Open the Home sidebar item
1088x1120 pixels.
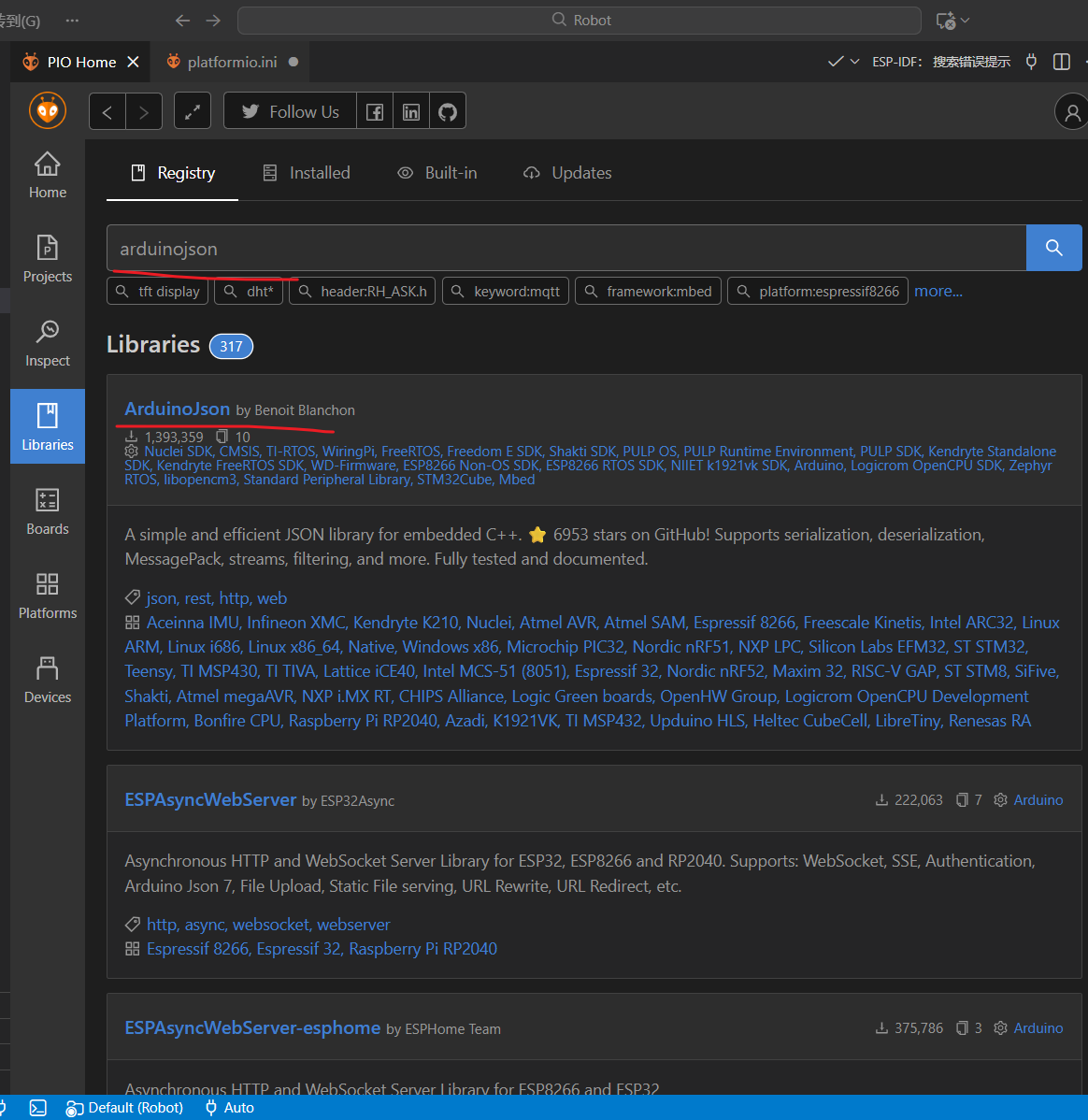click(47, 176)
